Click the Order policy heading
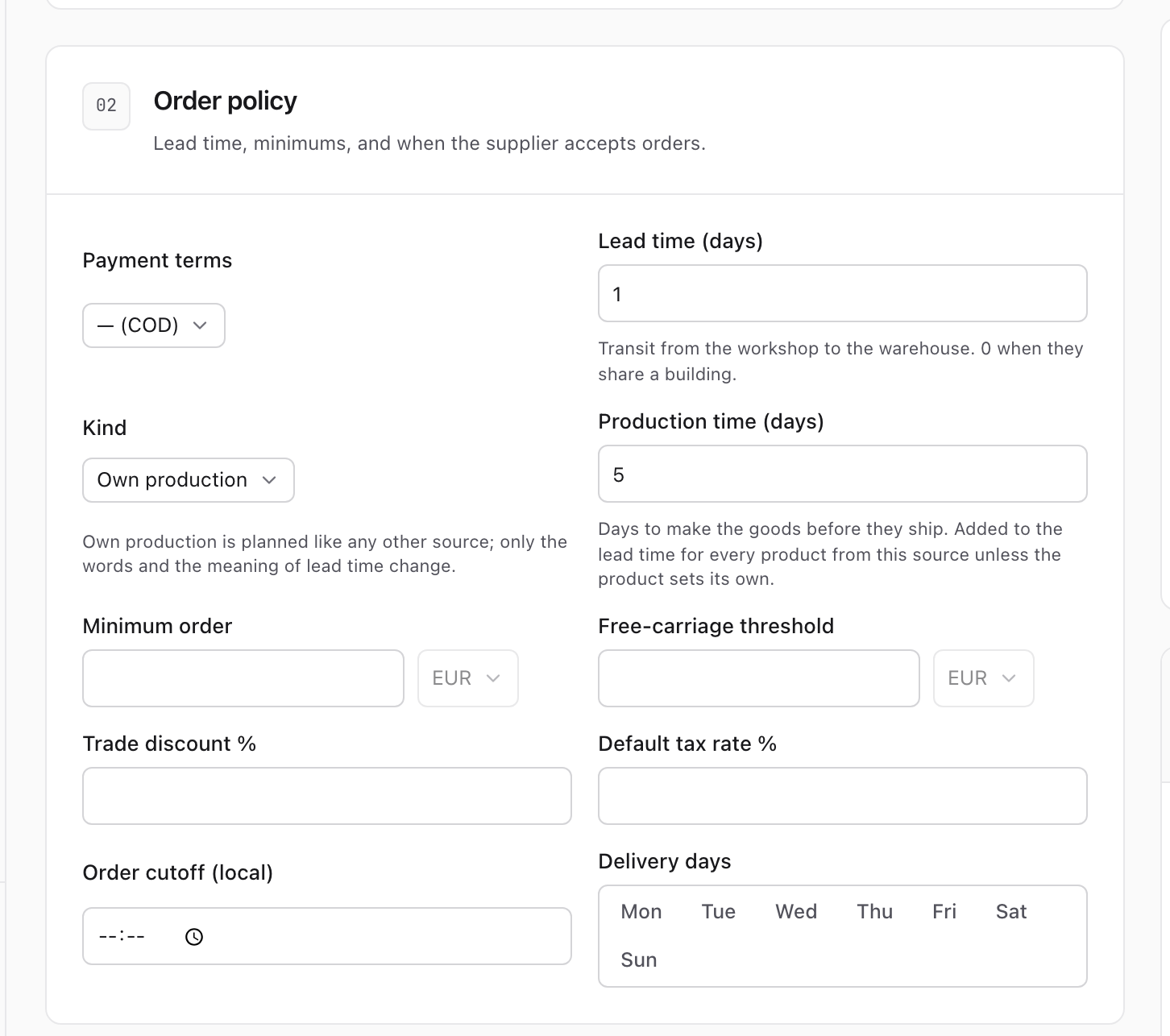Viewport: 1170px width, 1036px height. click(226, 101)
